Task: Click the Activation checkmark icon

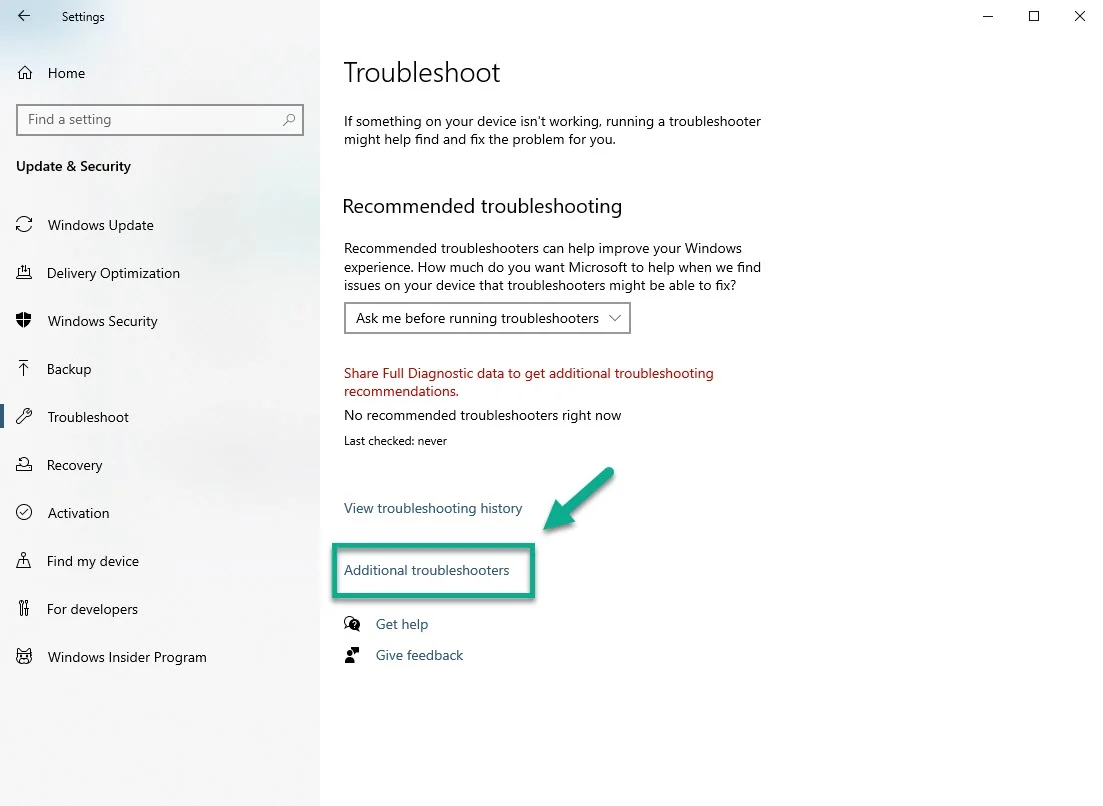Action: pyautogui.click(x=24, y=512)
